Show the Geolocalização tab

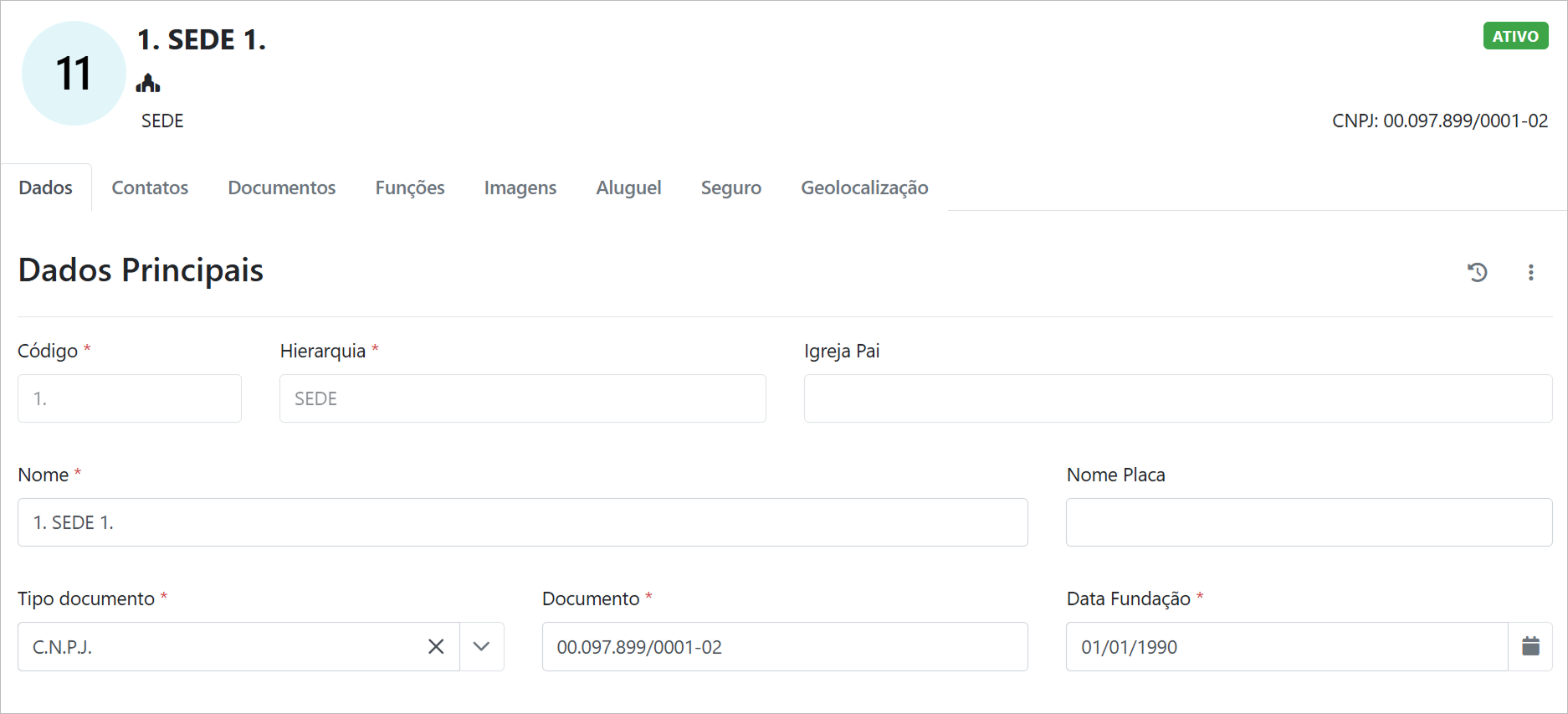[864, 187]
